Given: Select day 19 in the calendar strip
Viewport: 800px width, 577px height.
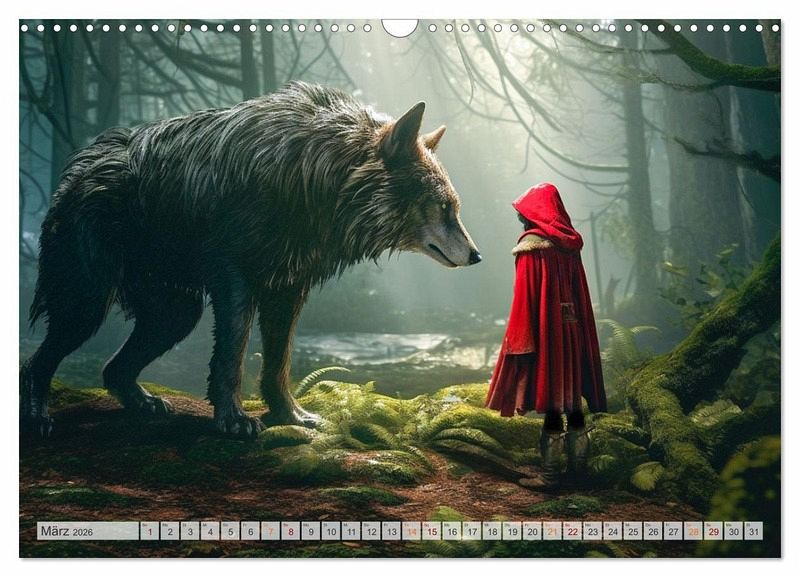Looking at the screenshot, I should click(512, 531).
